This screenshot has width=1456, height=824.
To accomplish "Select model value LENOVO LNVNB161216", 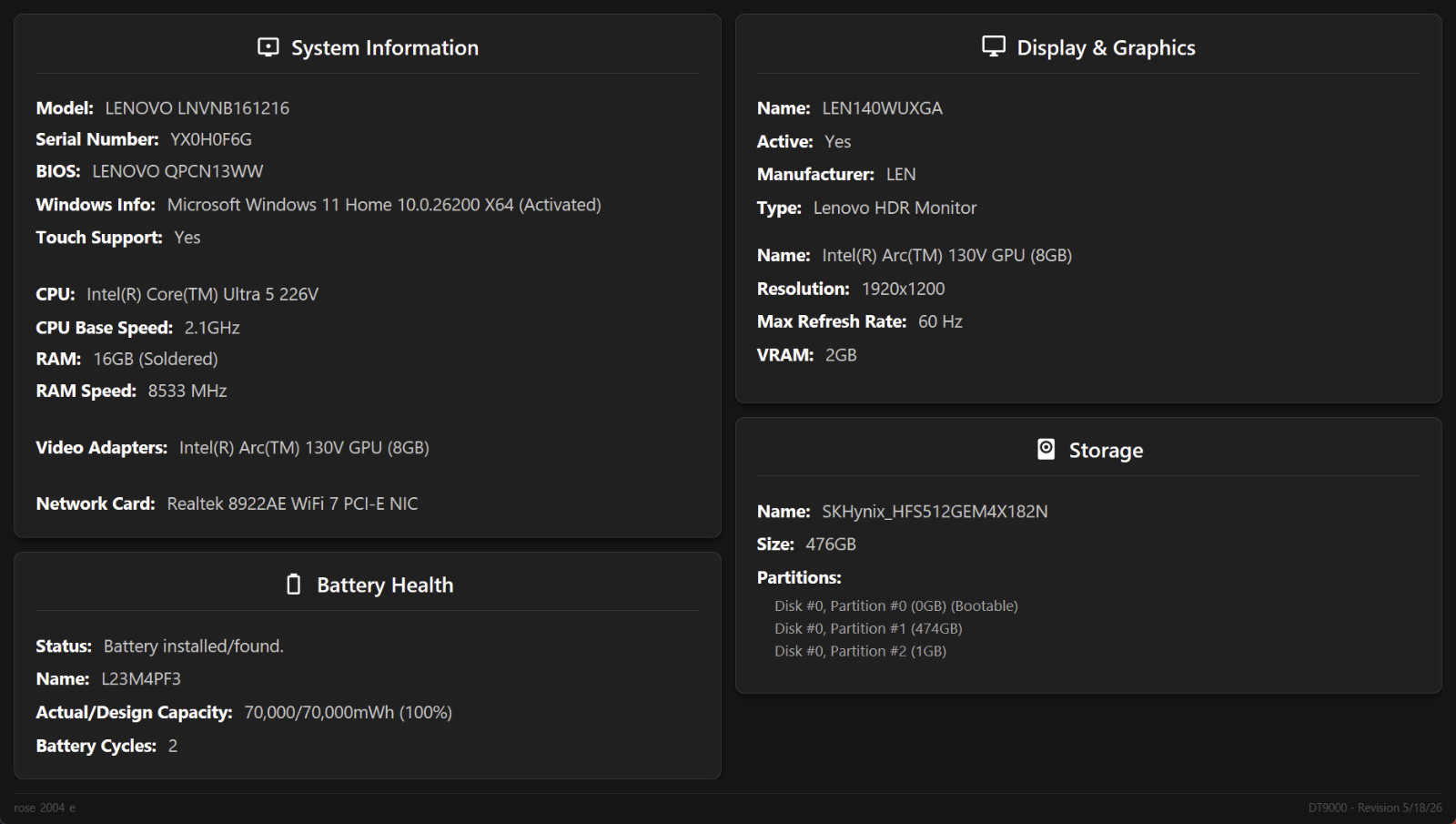I will [197, 108].
